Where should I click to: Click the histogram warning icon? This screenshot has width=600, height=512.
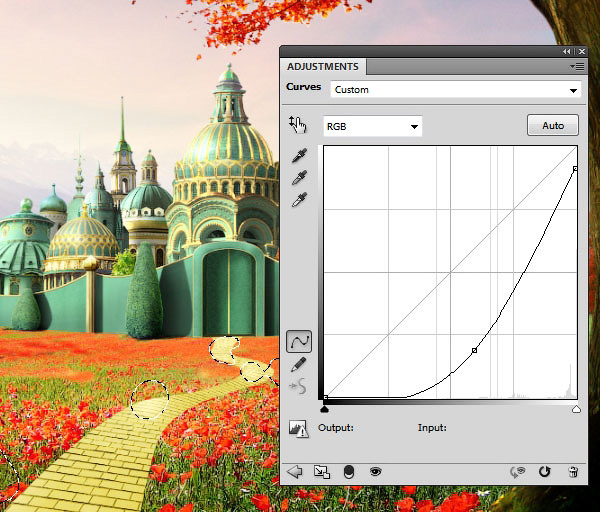point(298,428)
